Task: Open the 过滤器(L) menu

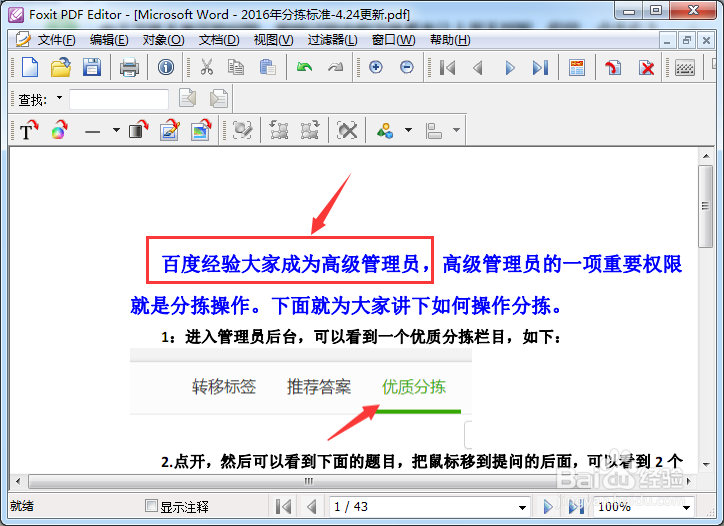Action: click(332, 40)
